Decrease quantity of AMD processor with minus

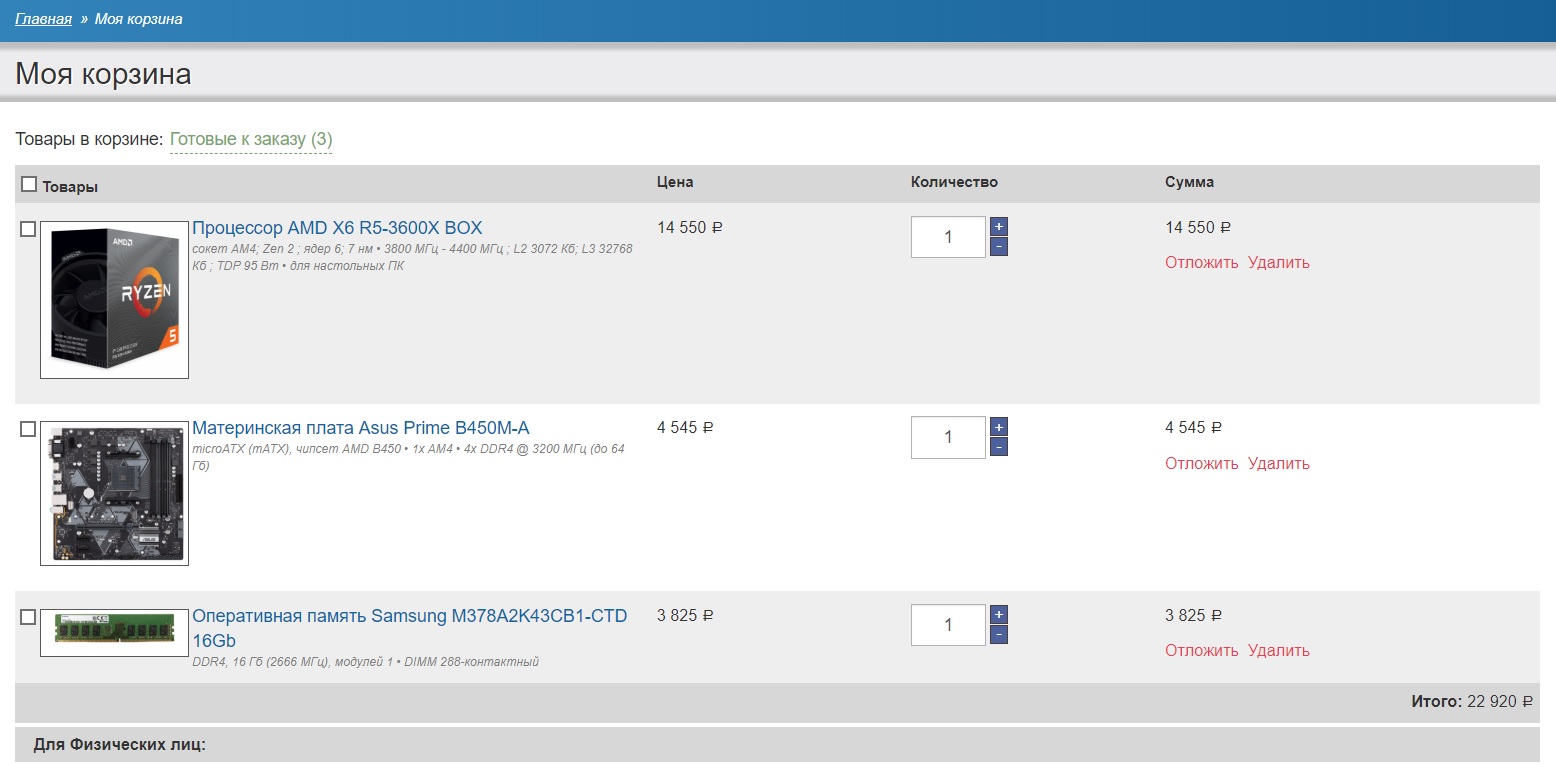click(998, 247)
